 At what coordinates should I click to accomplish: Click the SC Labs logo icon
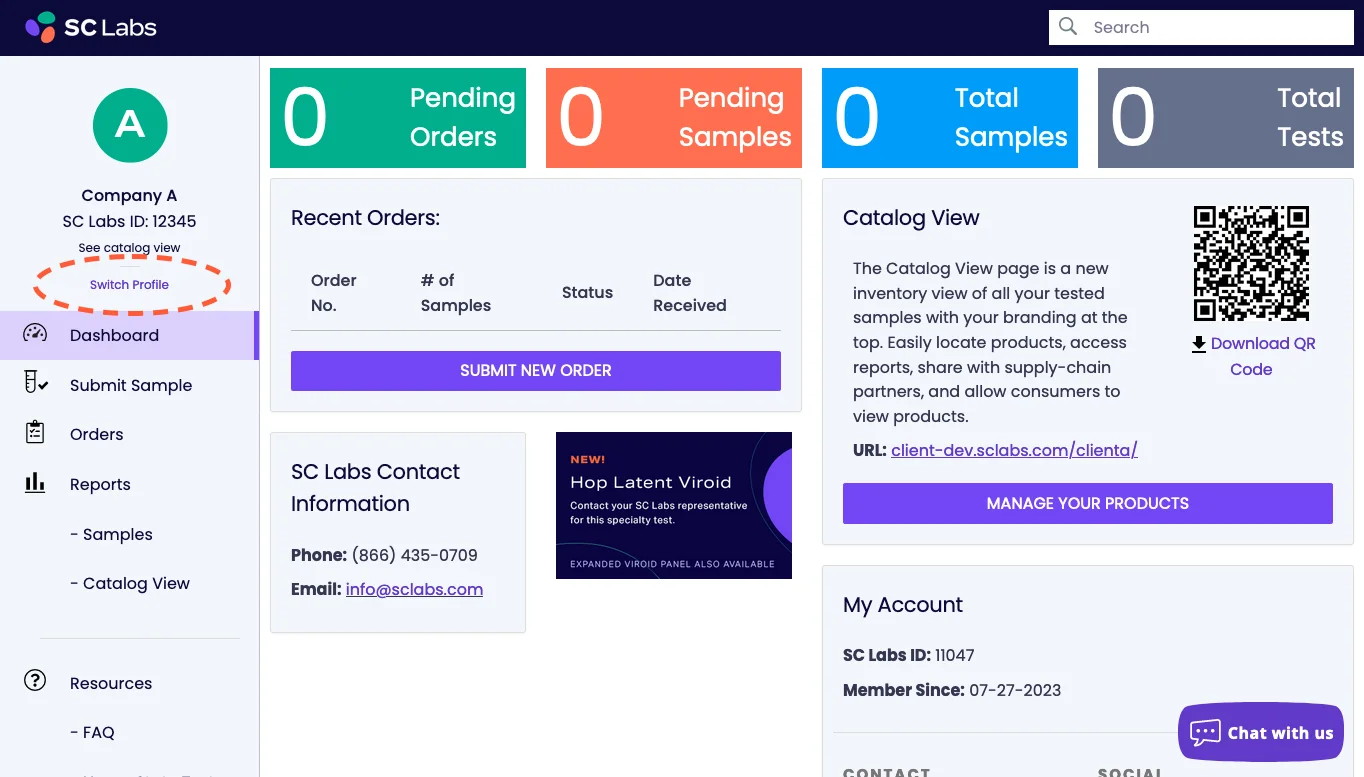pyautogui.click(x=41, y=27)
